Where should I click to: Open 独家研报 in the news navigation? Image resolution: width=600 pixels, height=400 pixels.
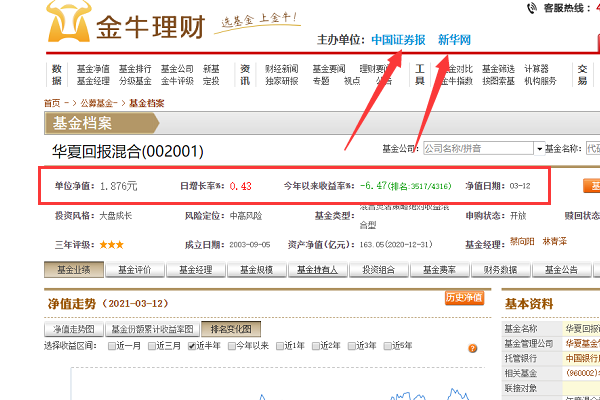[282, 81]
